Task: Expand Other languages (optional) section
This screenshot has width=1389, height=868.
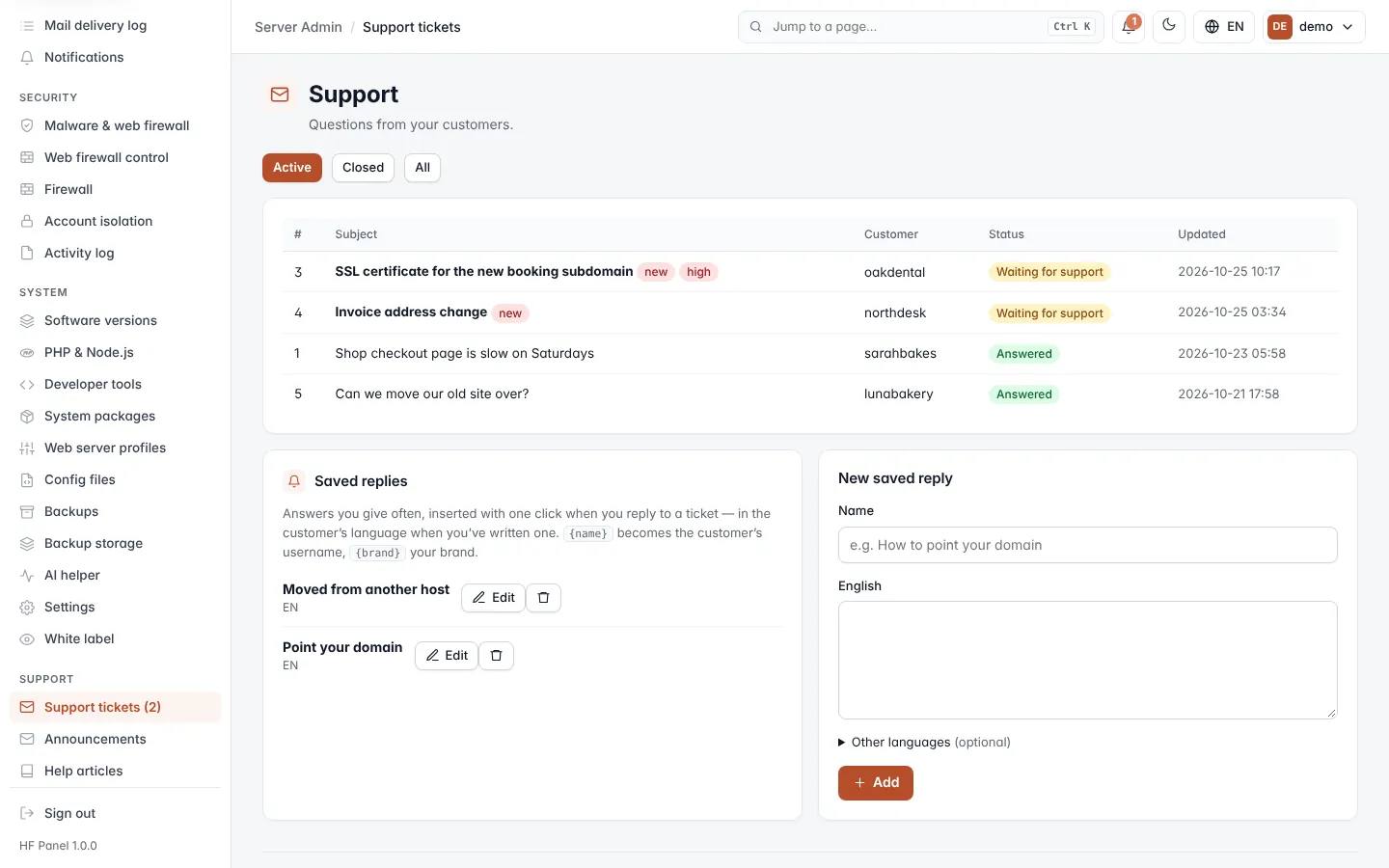Action: point(924,743)
